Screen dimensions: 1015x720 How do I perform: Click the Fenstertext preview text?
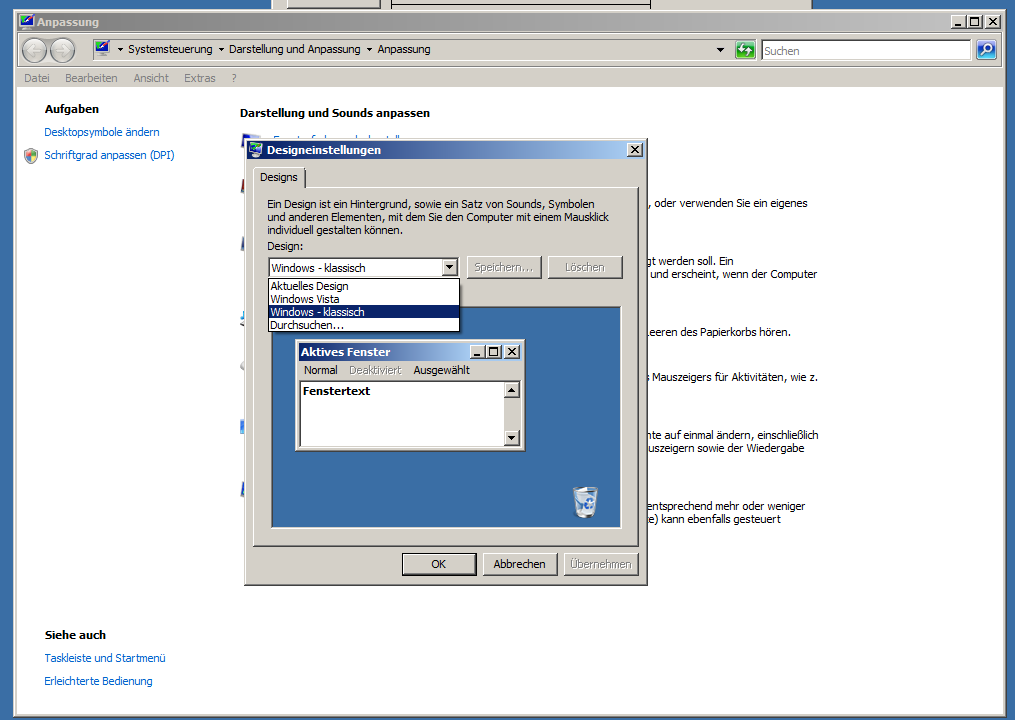coord(337,391)
